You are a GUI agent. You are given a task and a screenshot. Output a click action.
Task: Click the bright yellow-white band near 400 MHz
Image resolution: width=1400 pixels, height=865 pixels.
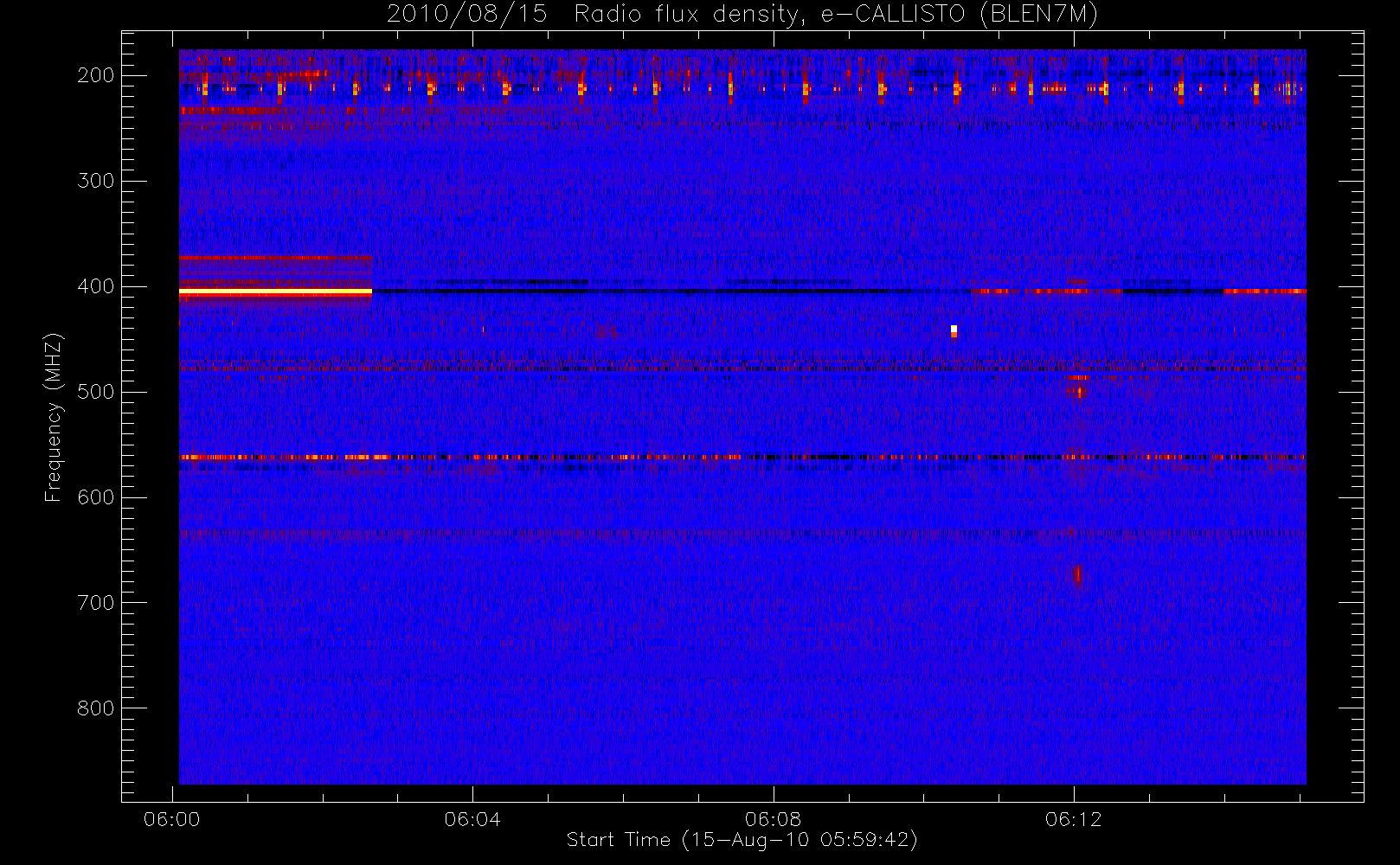pos(275,292)
